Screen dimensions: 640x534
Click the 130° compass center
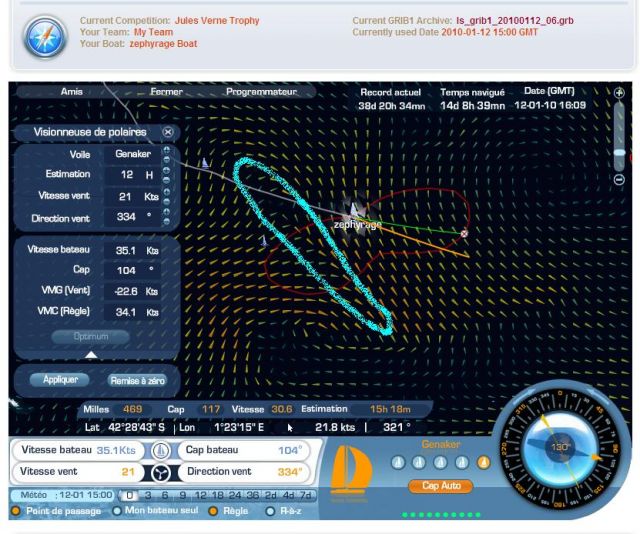(560, 447)
